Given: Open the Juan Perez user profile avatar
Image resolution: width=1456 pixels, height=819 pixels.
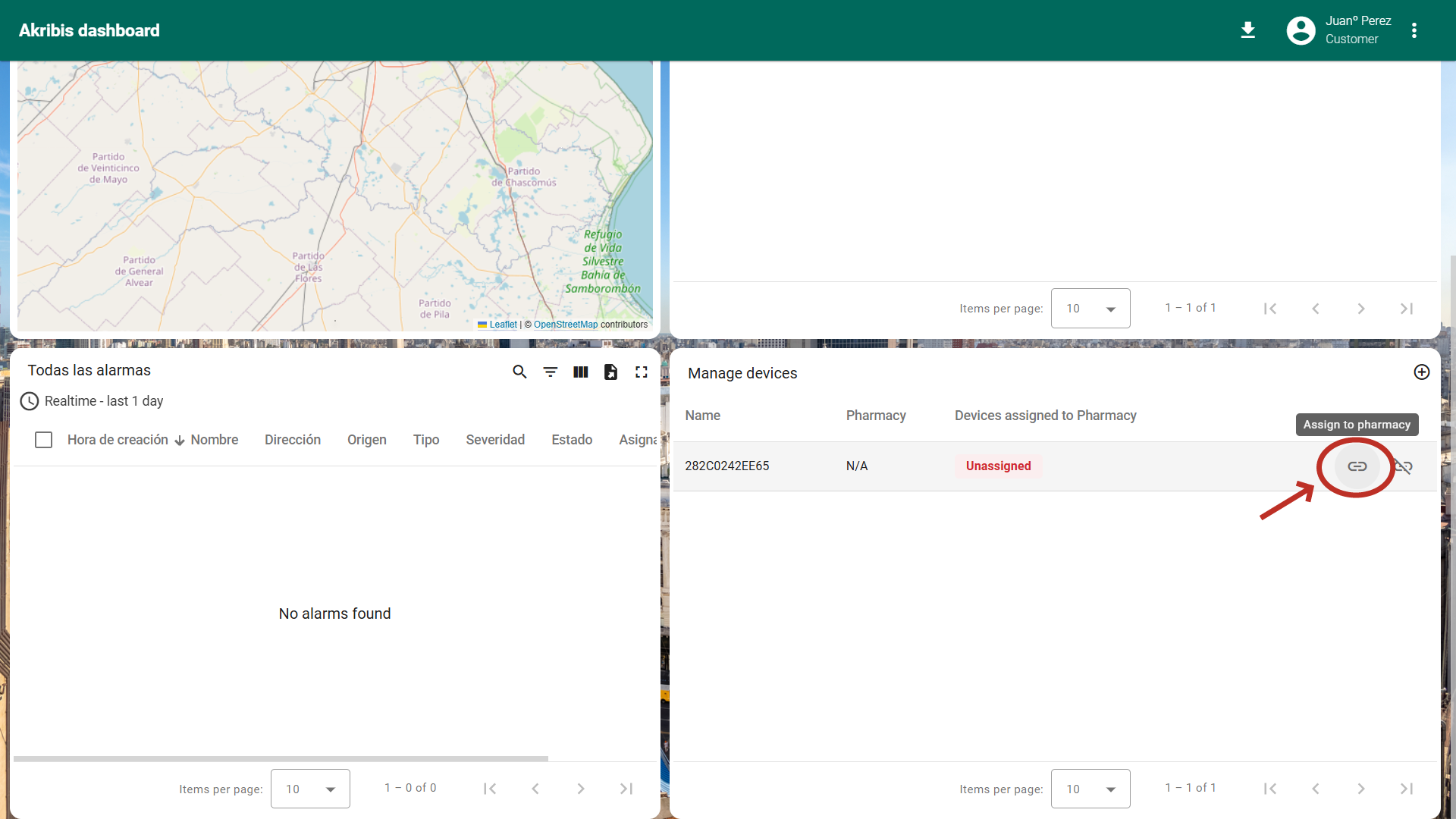Looking at the screenshot, I should click(x=1301, y=30).
